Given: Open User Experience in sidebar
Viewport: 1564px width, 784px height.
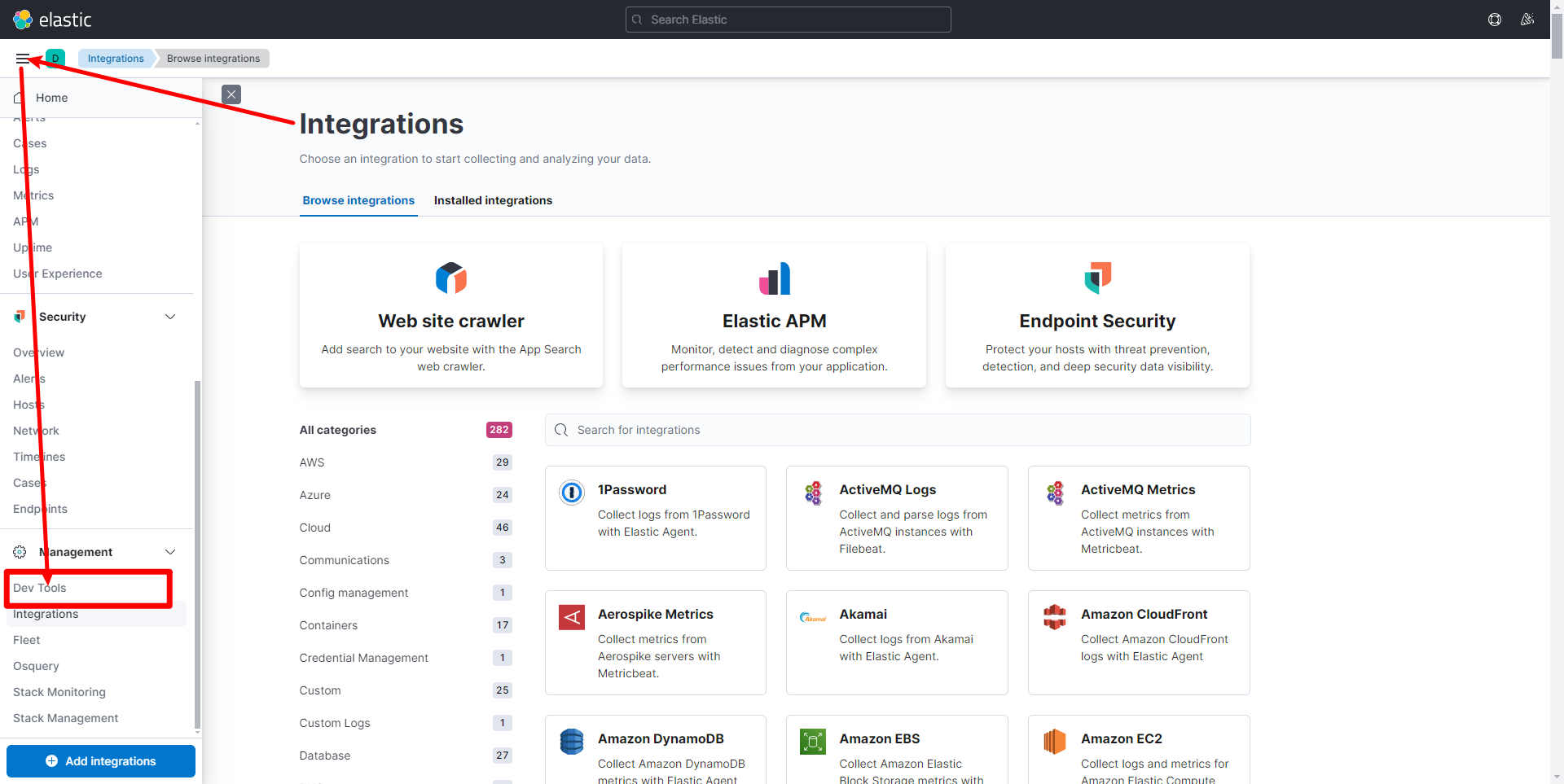Looking at the screenshot, I should click(x=58, y=274).
